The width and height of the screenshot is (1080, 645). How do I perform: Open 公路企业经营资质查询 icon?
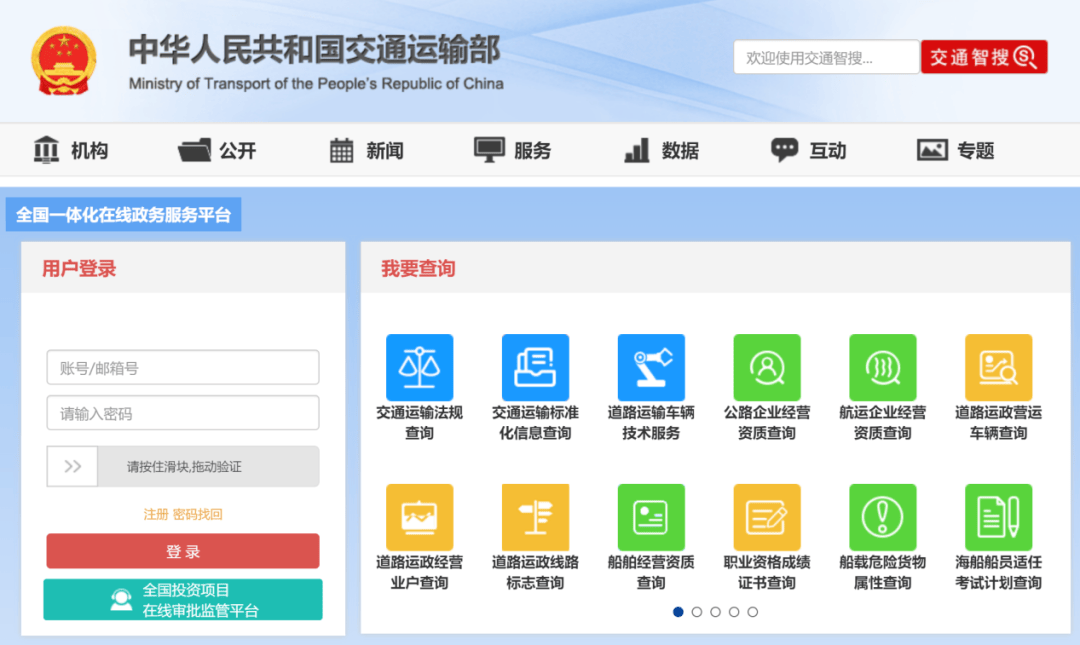pos(767,367)
